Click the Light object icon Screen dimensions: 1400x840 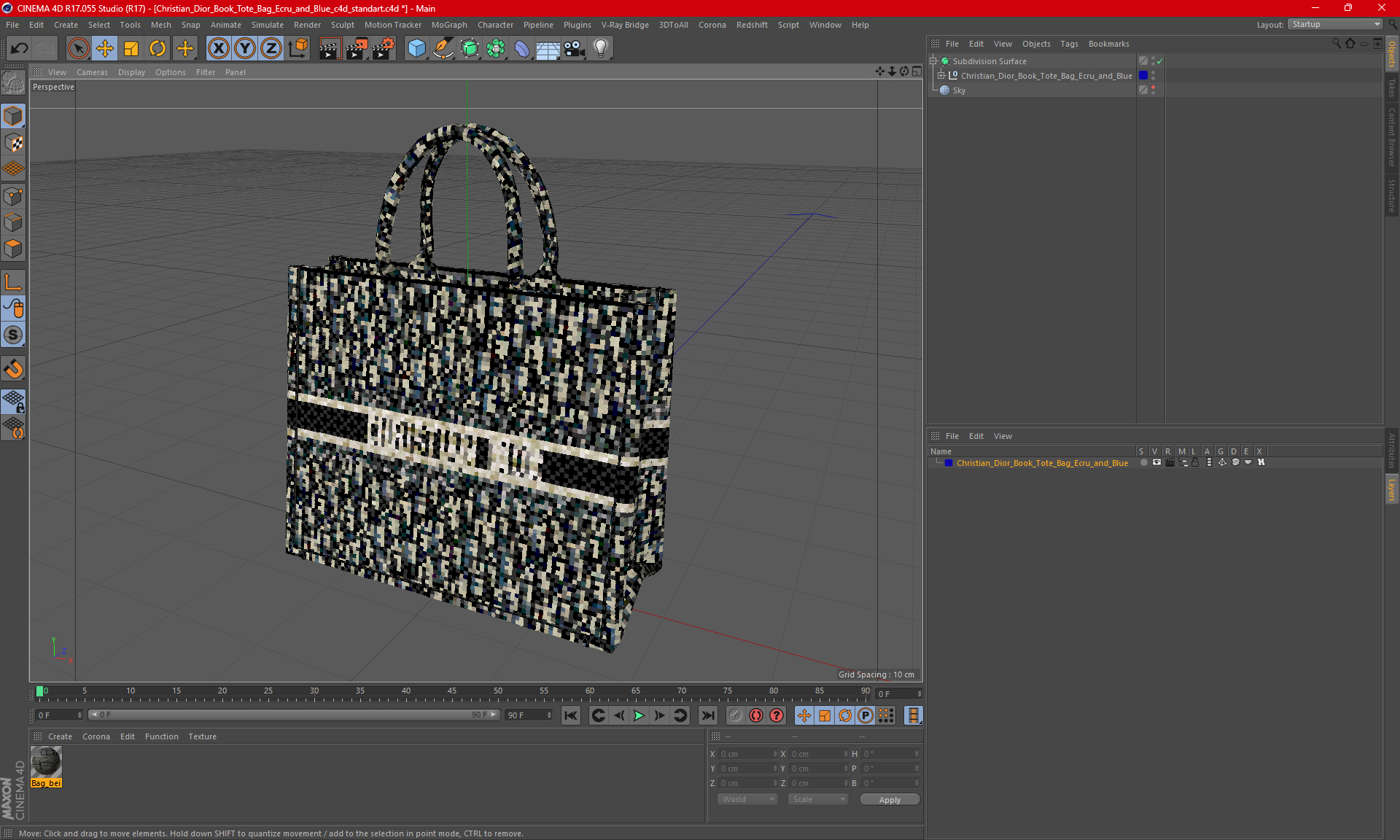[600, 48]
